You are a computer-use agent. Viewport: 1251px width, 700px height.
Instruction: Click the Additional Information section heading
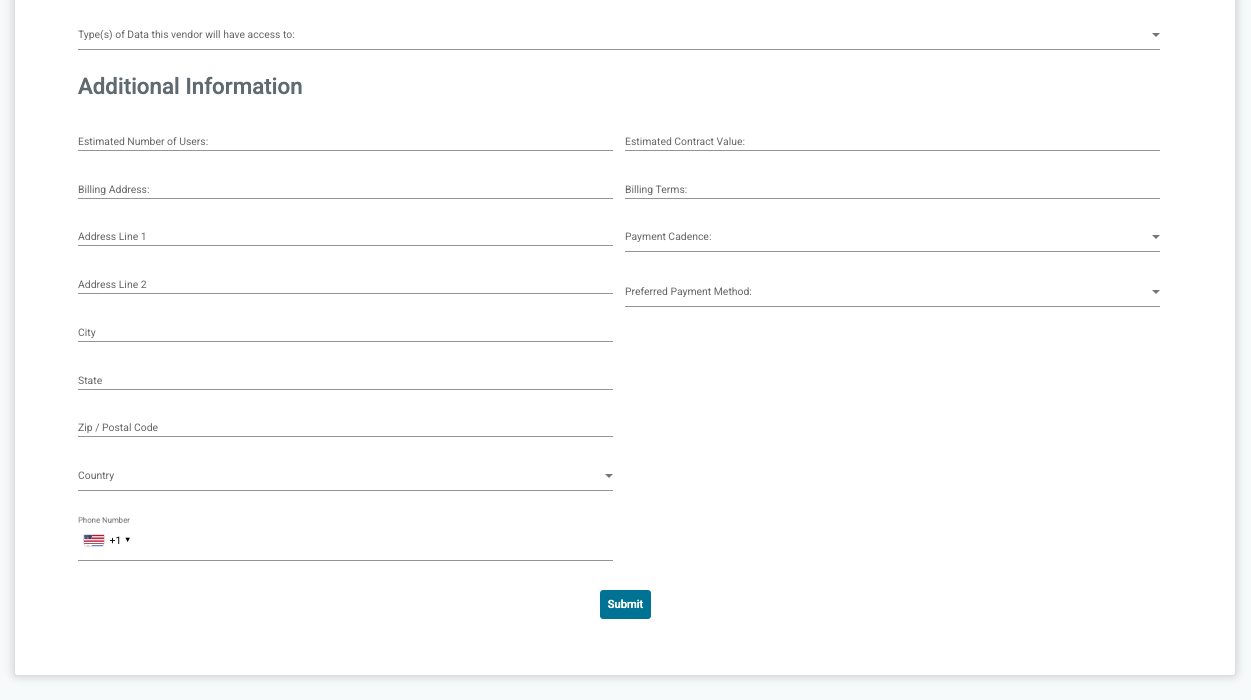[x=190, y=87]
